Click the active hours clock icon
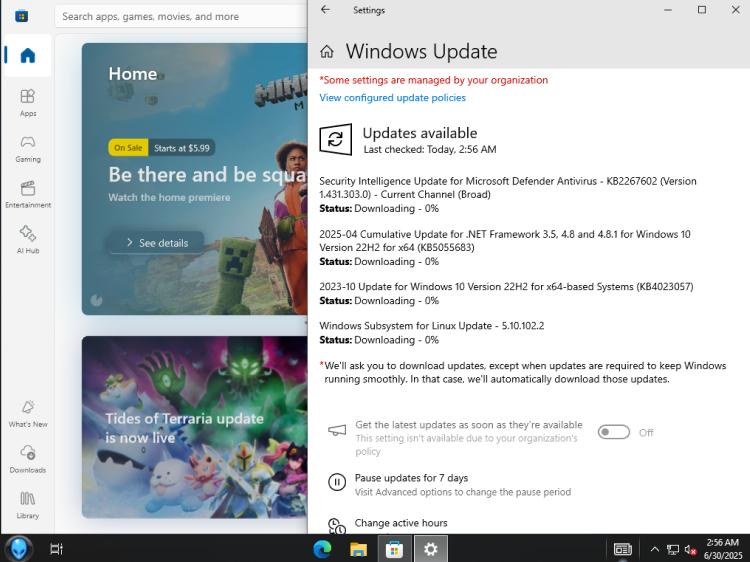This screenshot has height=562, width=750. pos(337,526)
